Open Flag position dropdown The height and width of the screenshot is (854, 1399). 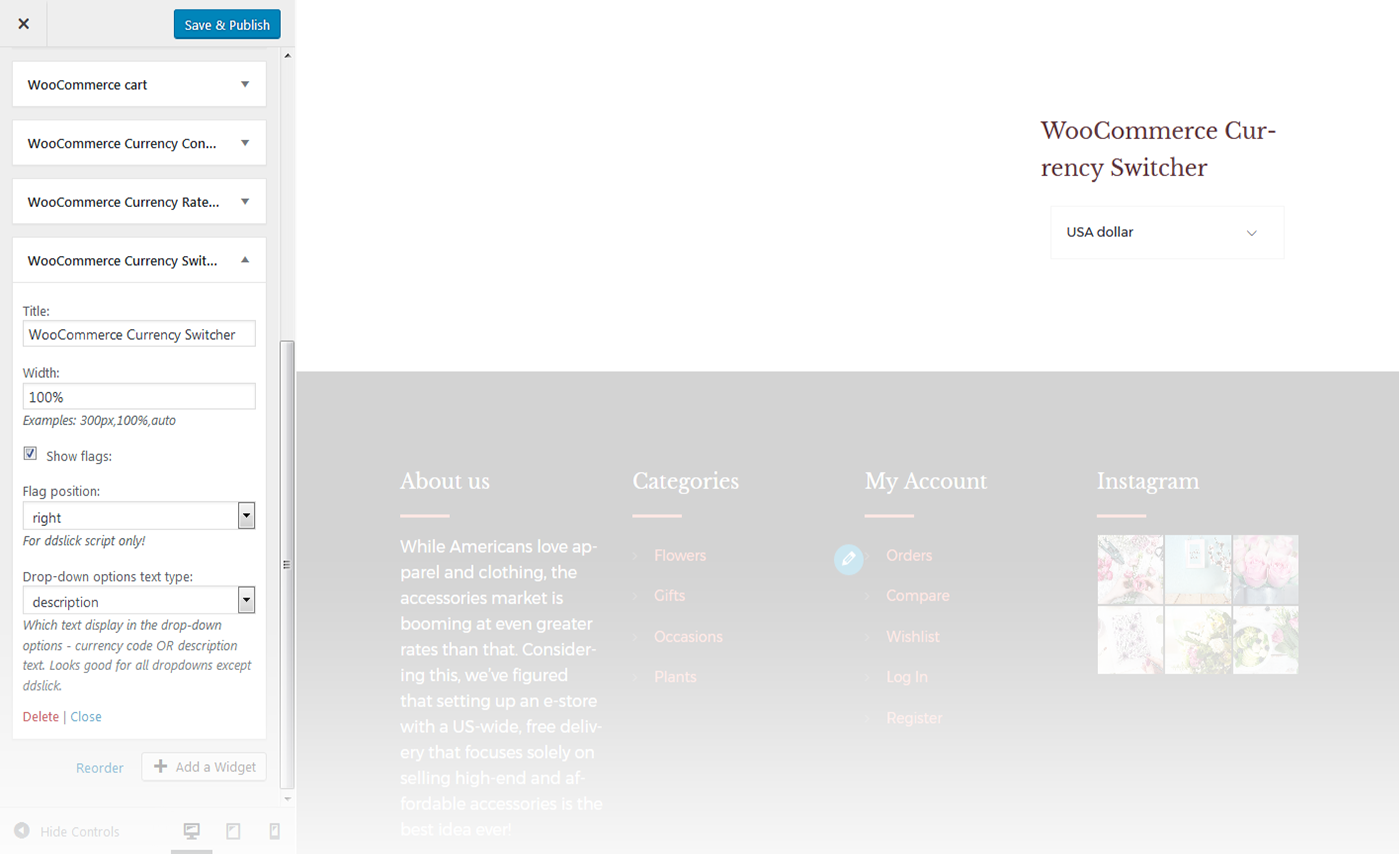click(x=139, y=516)
